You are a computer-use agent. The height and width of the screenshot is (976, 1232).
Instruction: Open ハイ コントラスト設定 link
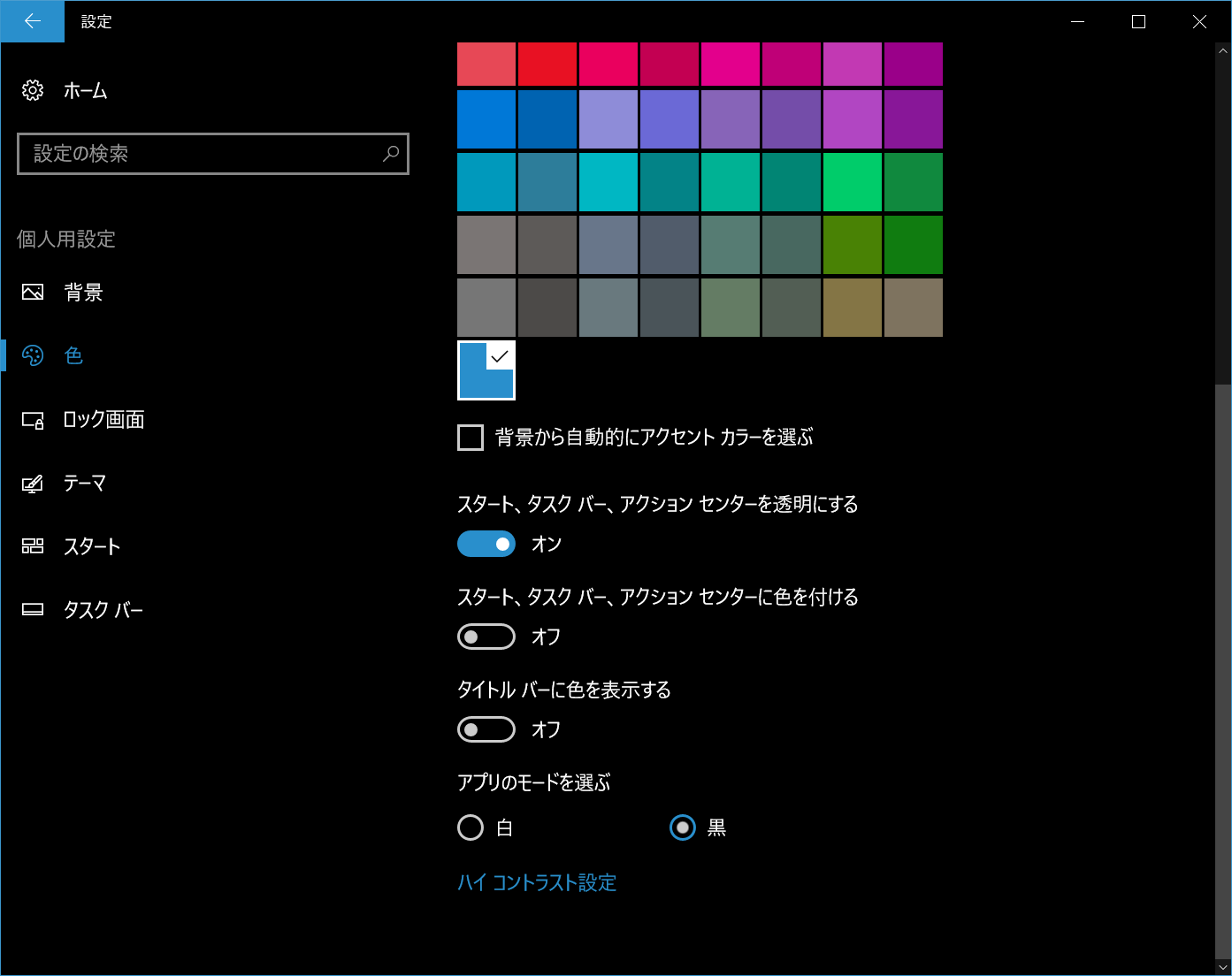click(536, 882)
